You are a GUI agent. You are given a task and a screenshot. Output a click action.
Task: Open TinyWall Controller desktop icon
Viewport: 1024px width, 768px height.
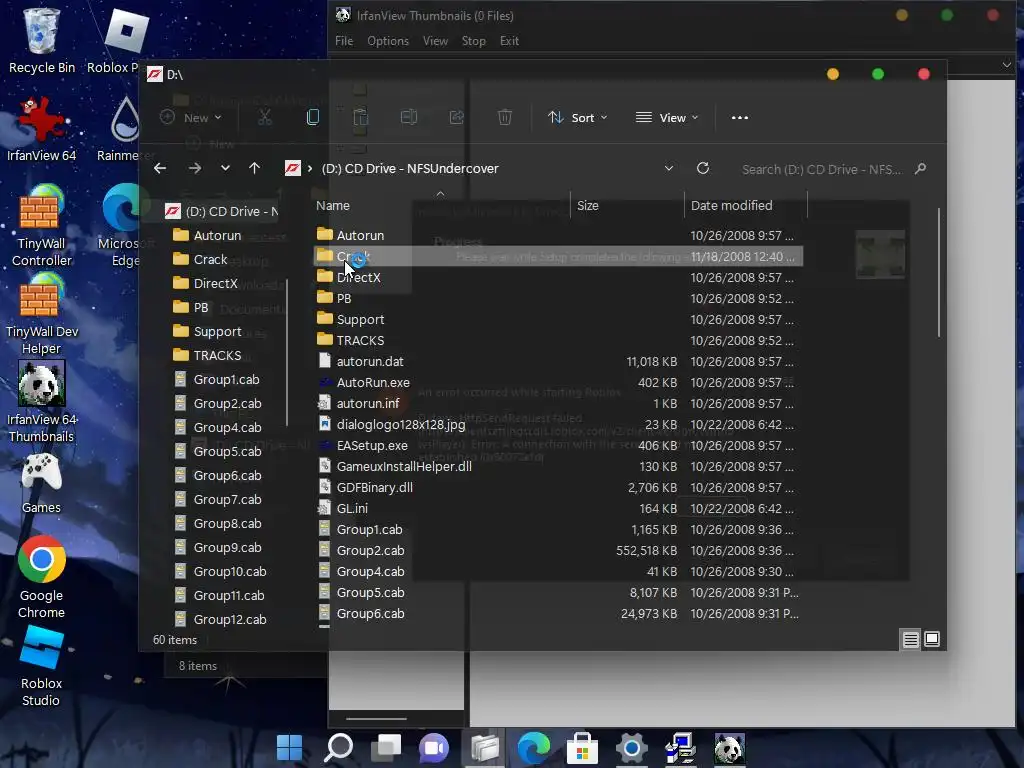(x=42, y=225)
